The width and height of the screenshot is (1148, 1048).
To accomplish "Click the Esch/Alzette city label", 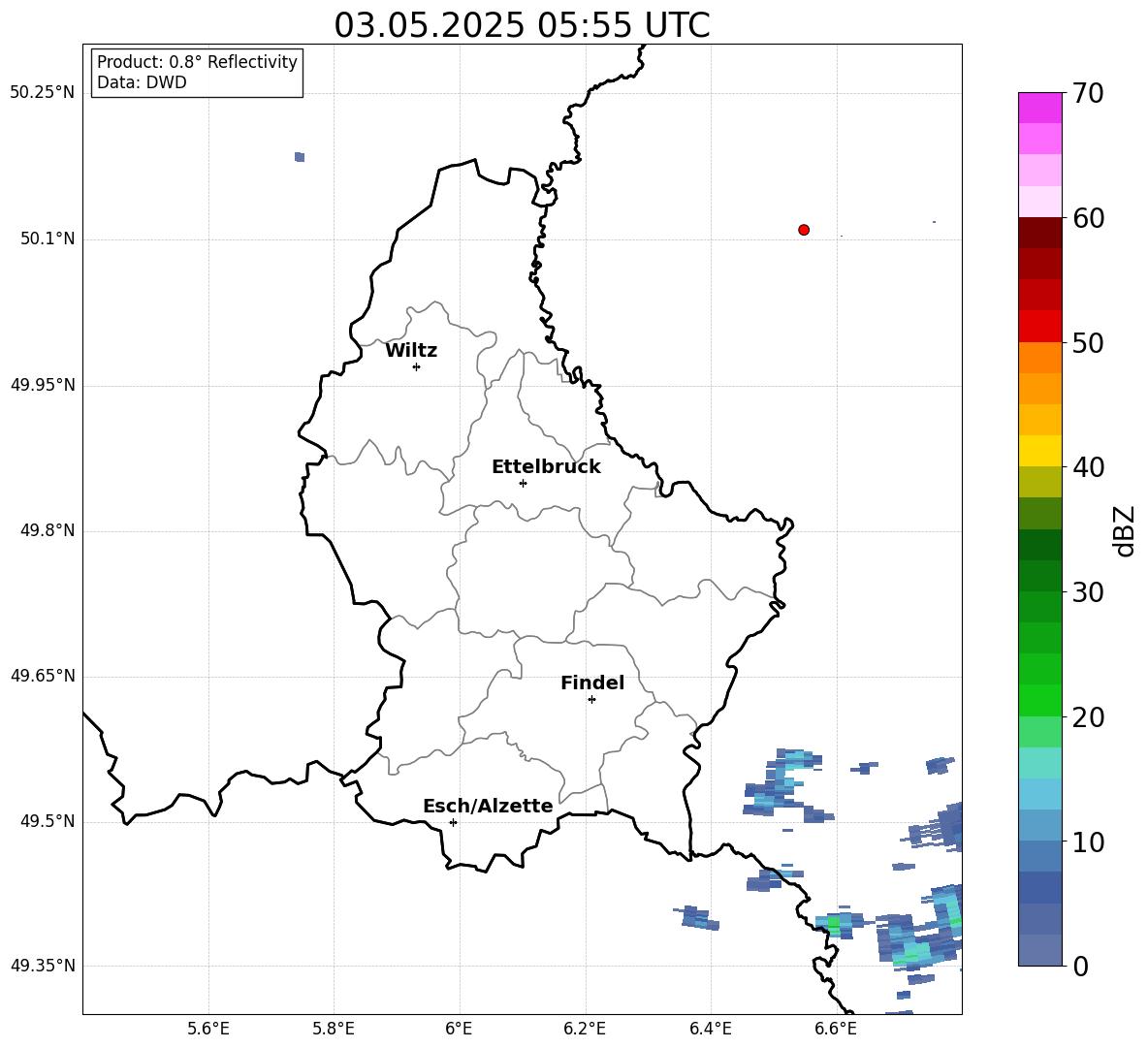I will (488, 807).
